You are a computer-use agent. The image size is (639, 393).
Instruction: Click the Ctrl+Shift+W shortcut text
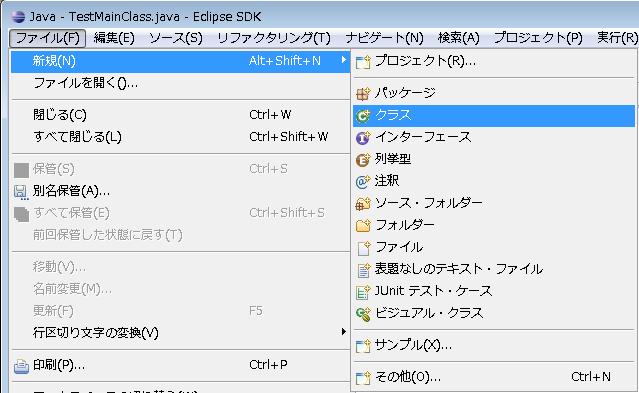[x=289, y=137]
